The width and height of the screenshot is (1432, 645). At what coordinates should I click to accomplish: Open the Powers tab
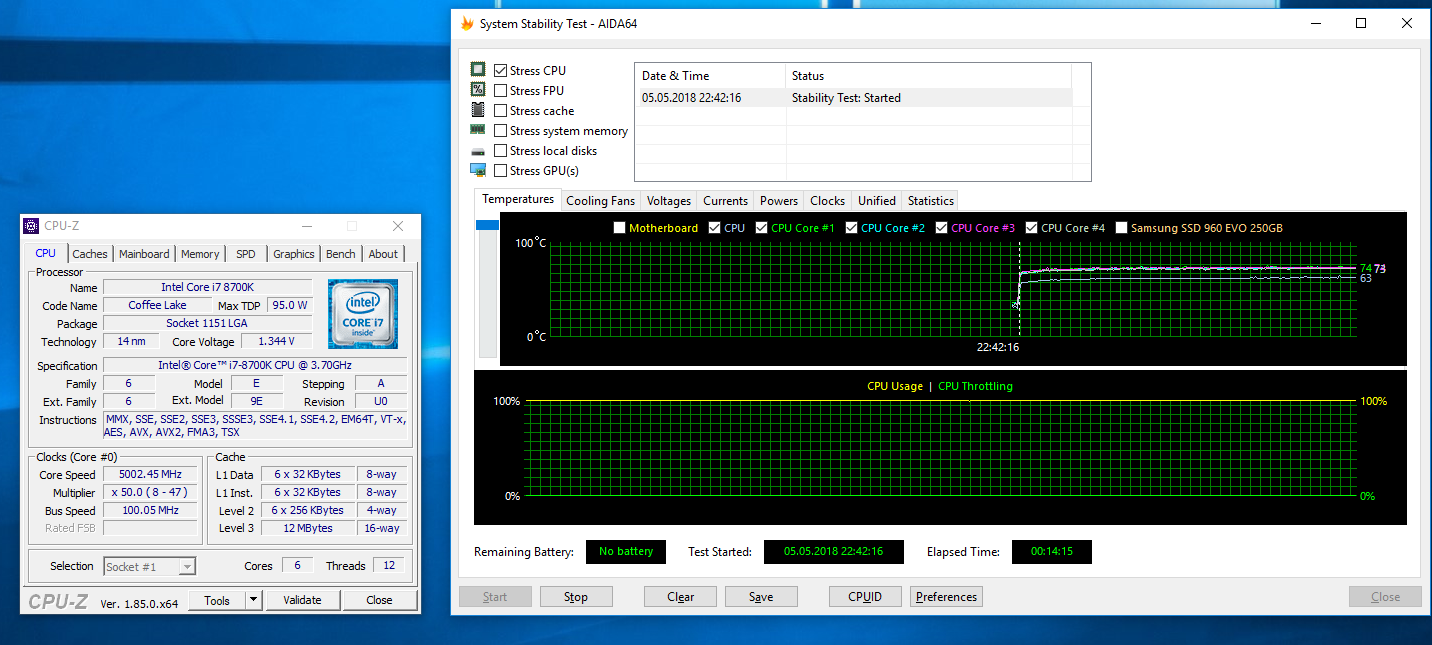(778, 200)
